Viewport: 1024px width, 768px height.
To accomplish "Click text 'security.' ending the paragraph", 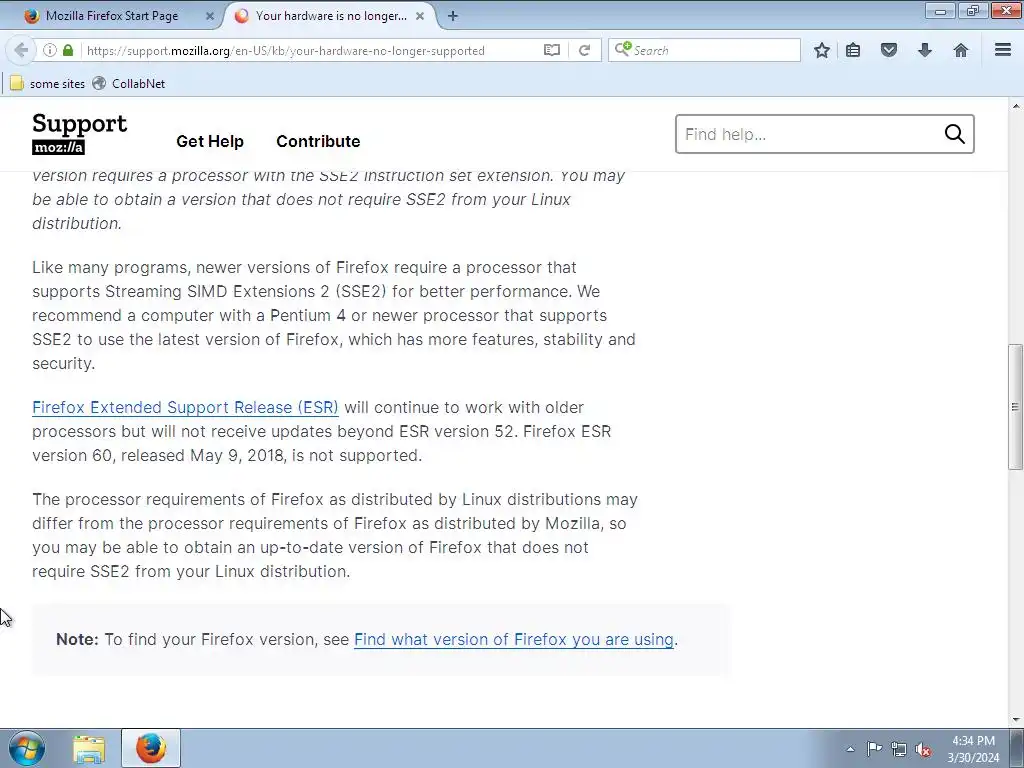I will 63,364.
